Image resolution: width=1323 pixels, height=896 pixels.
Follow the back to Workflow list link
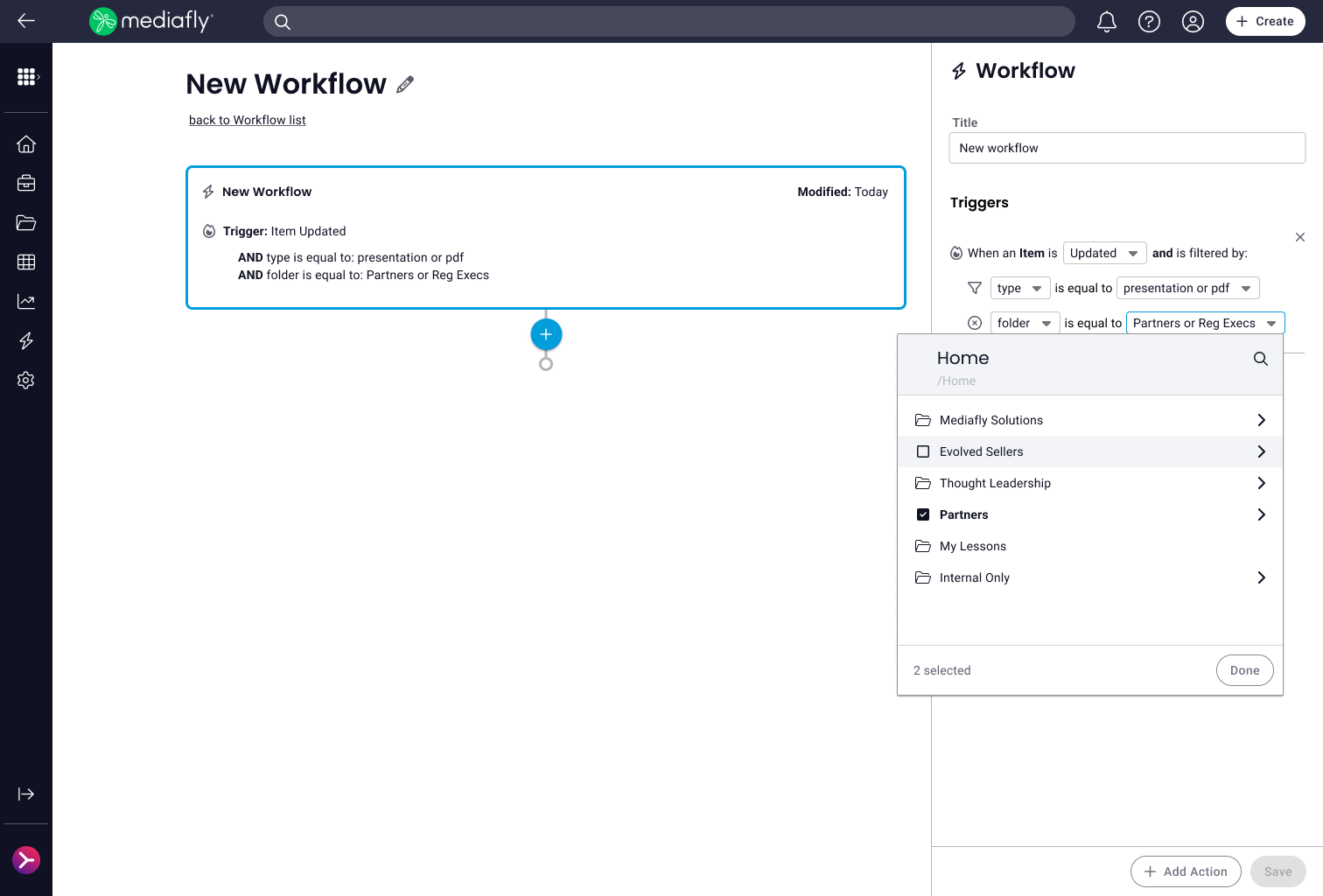248,120
